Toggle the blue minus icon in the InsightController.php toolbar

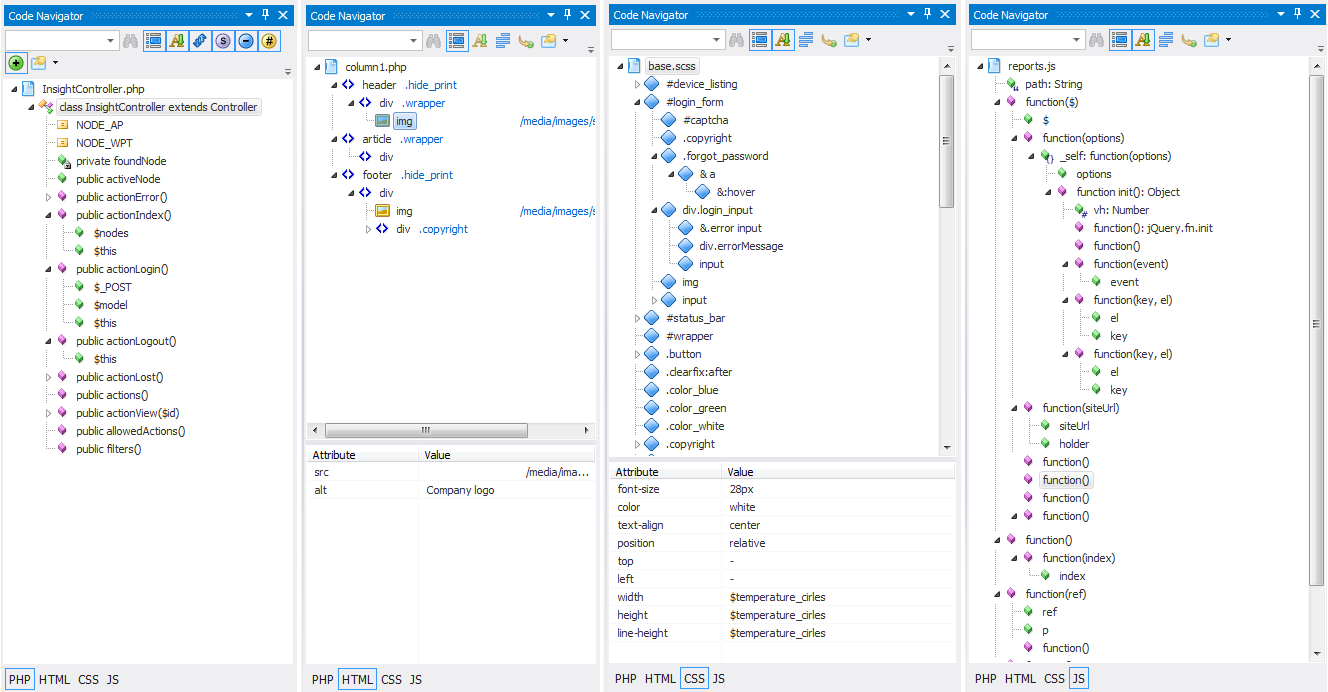[246, 41]
